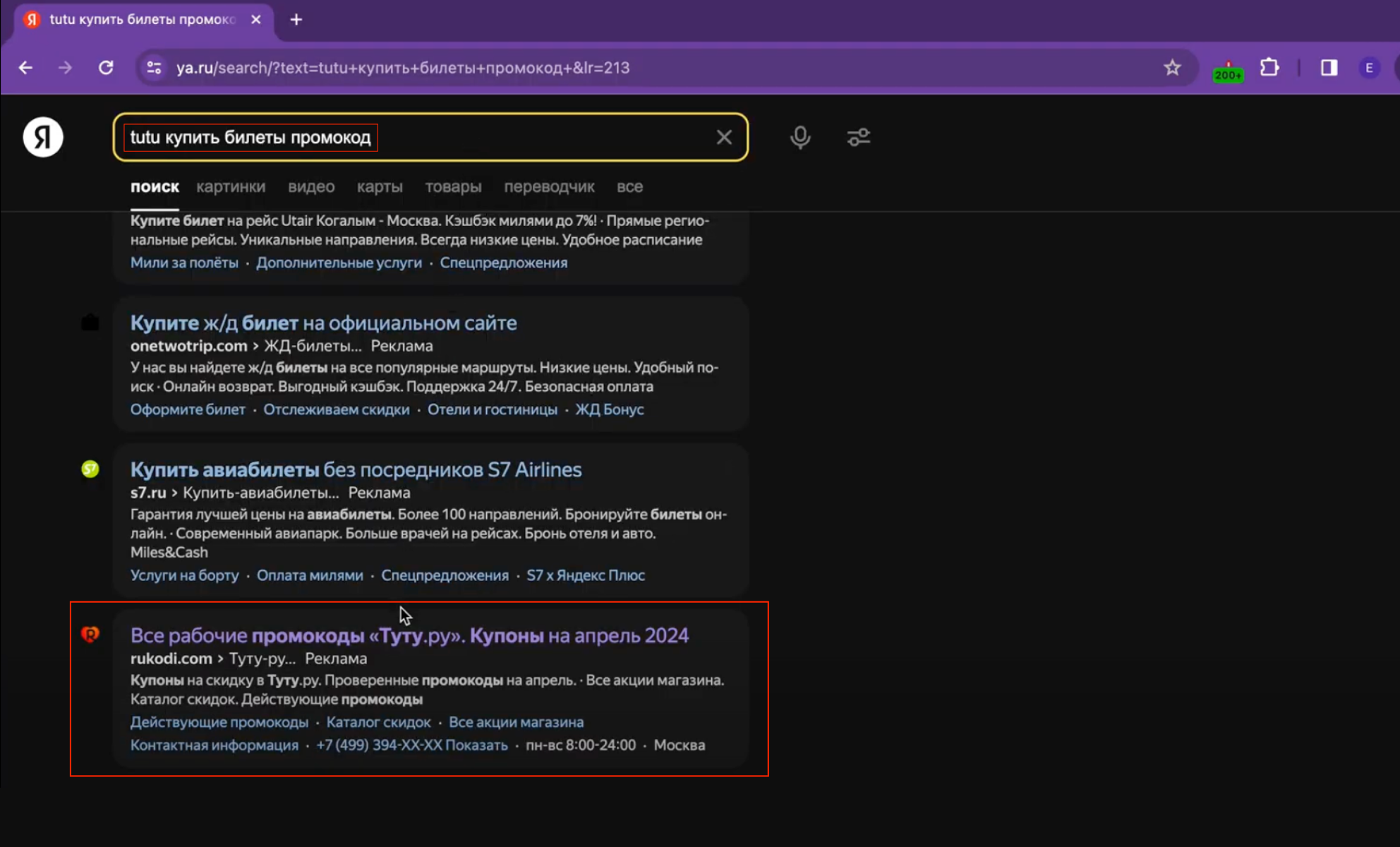Open Дополнительные услуги link
The image size is (1400, 847).
coord(339,263)
